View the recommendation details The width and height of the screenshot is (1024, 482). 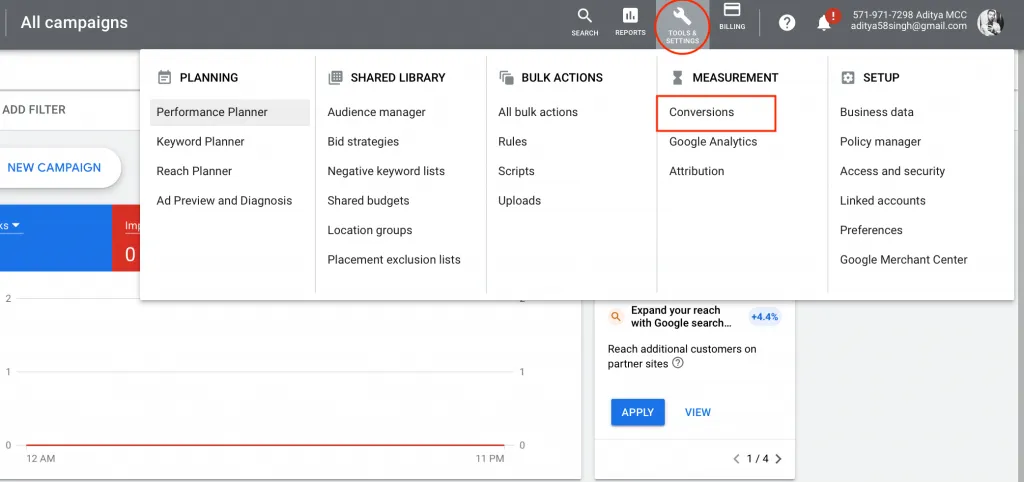[697, 412]
